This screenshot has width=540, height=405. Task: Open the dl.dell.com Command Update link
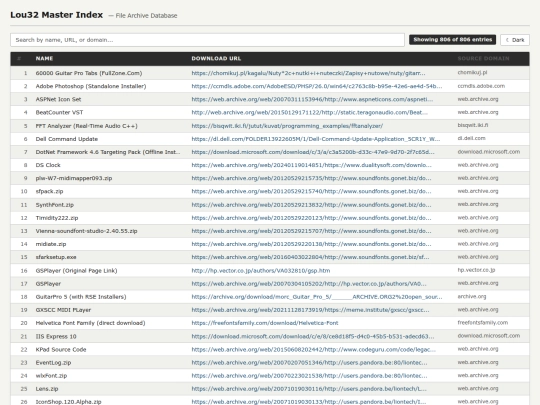316,139
